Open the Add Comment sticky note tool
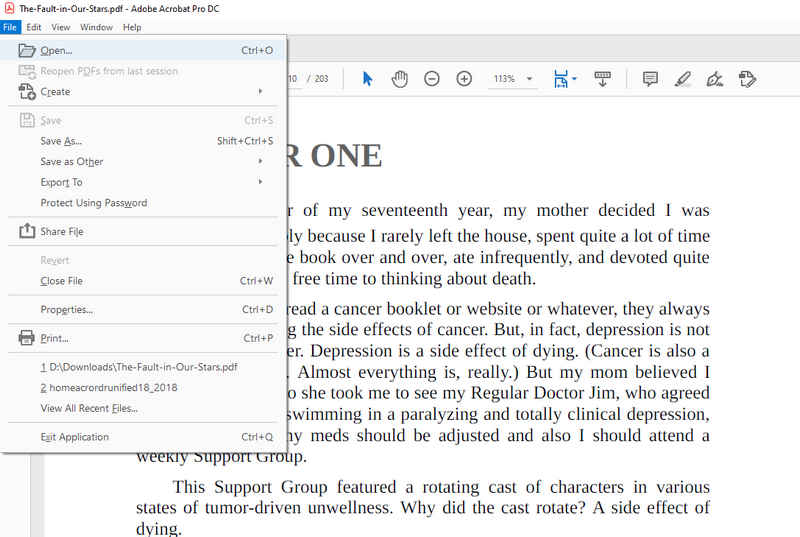The image size is (800, 537). (650, 79)
